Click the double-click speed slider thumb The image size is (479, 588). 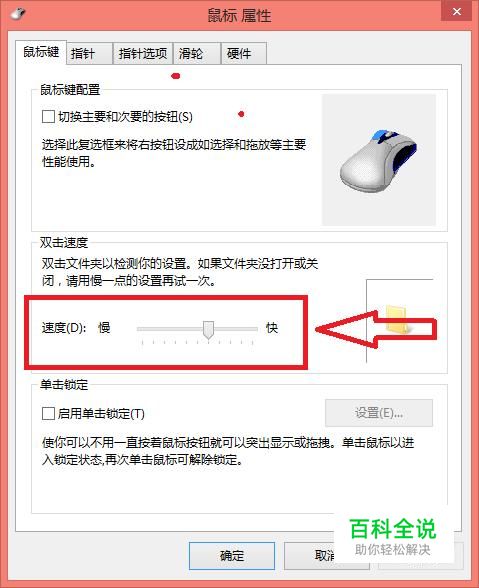pos(208,330)
